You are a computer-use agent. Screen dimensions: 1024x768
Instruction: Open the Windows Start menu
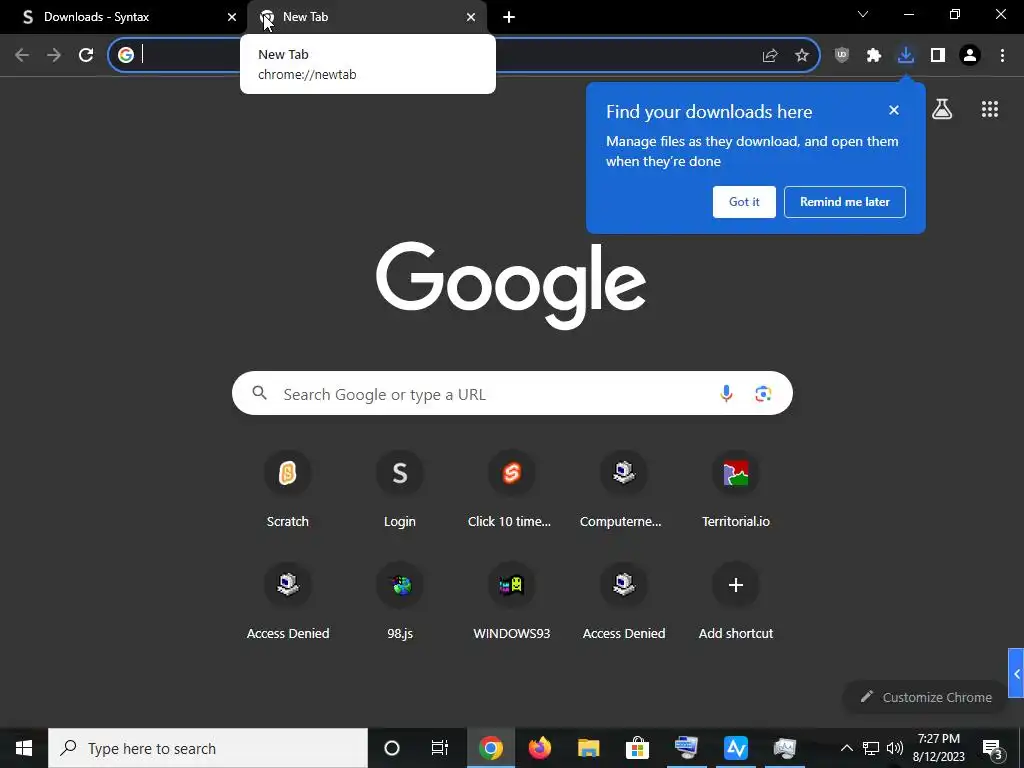(24, 748)
